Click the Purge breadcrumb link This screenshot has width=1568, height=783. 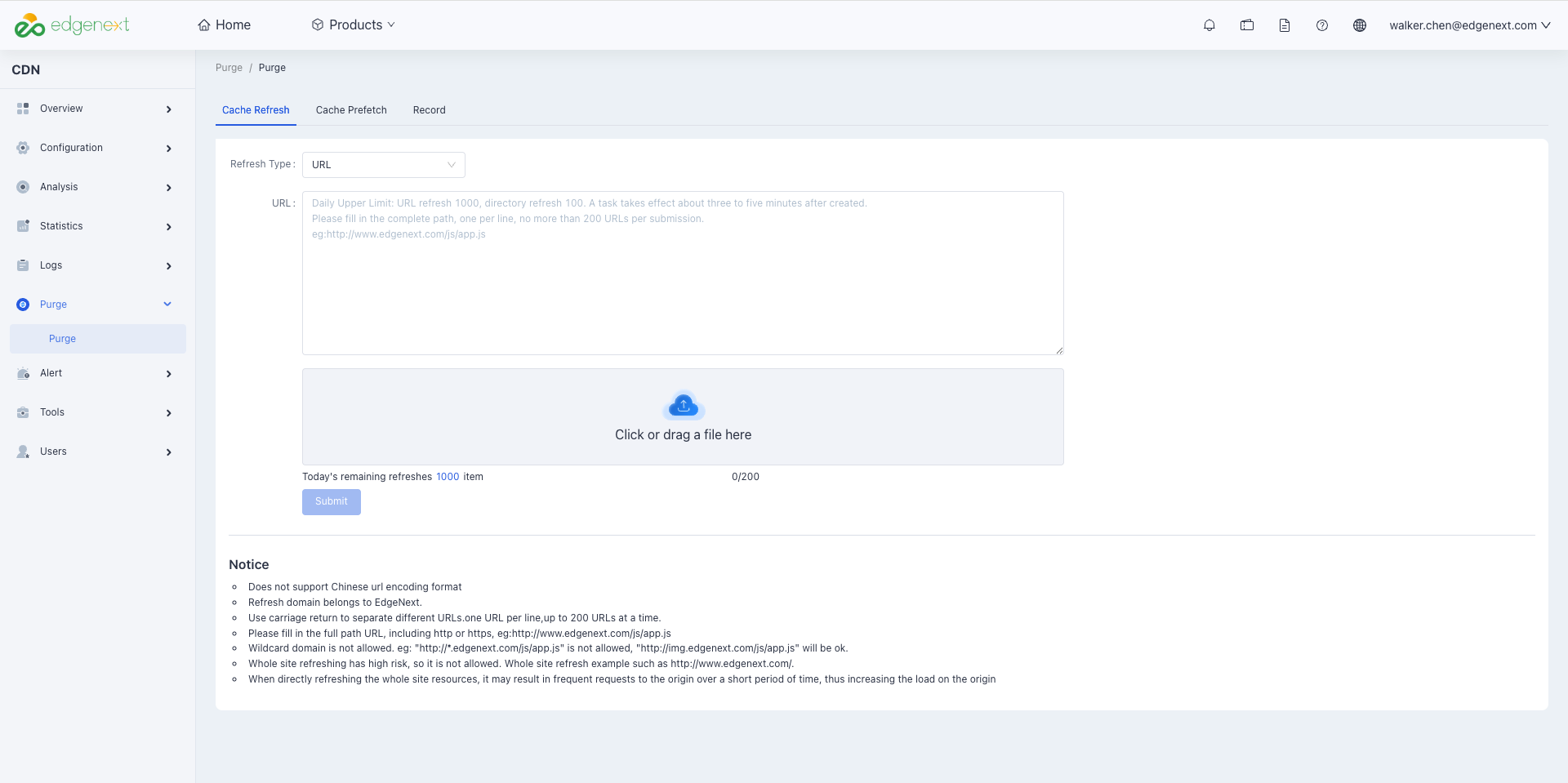229,68
